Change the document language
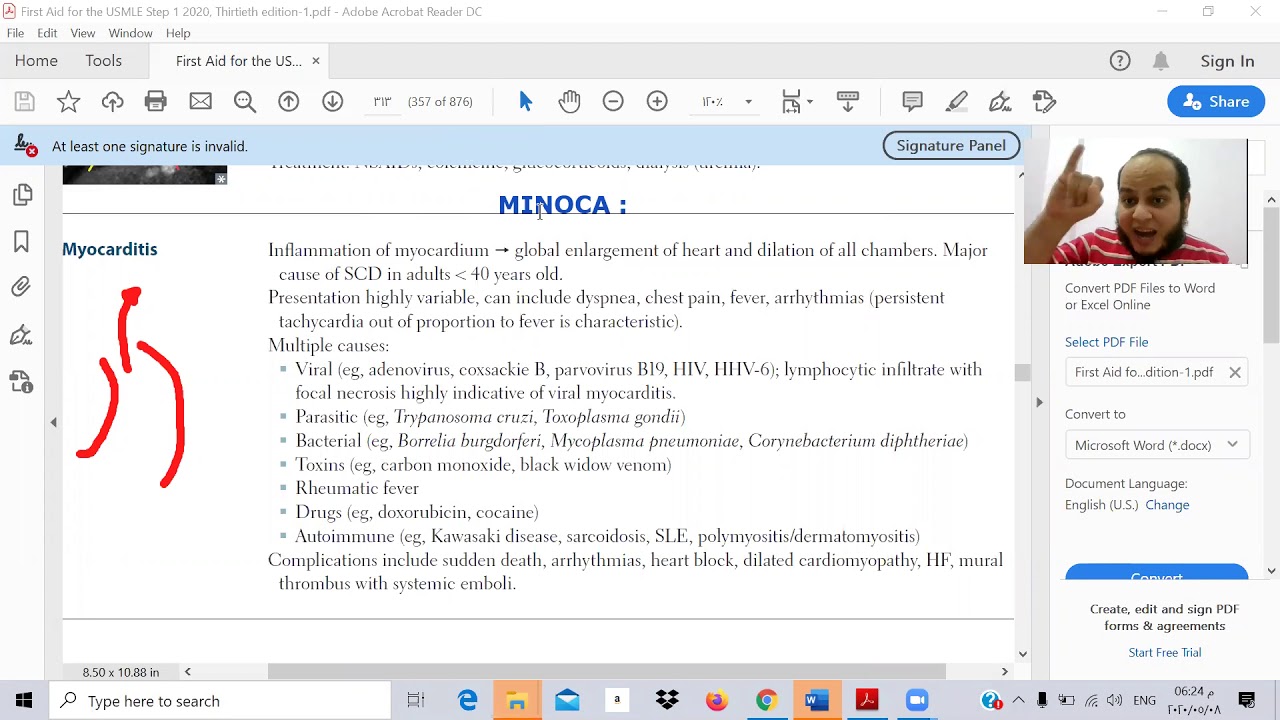Viewport: 1280px width, 720px height. pyautogui.click(x=1167, y=505)
